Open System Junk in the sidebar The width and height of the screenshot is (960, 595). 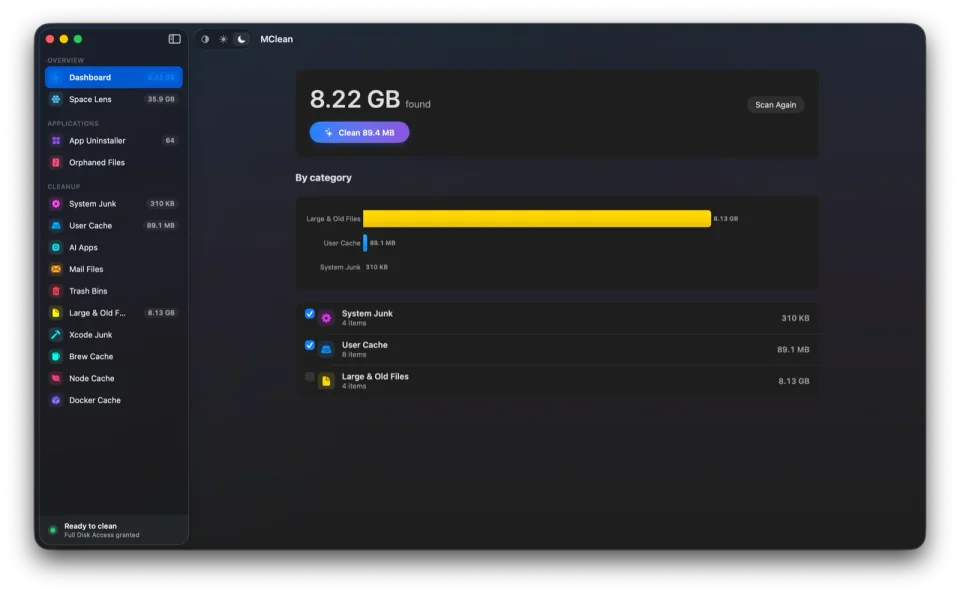114,203
